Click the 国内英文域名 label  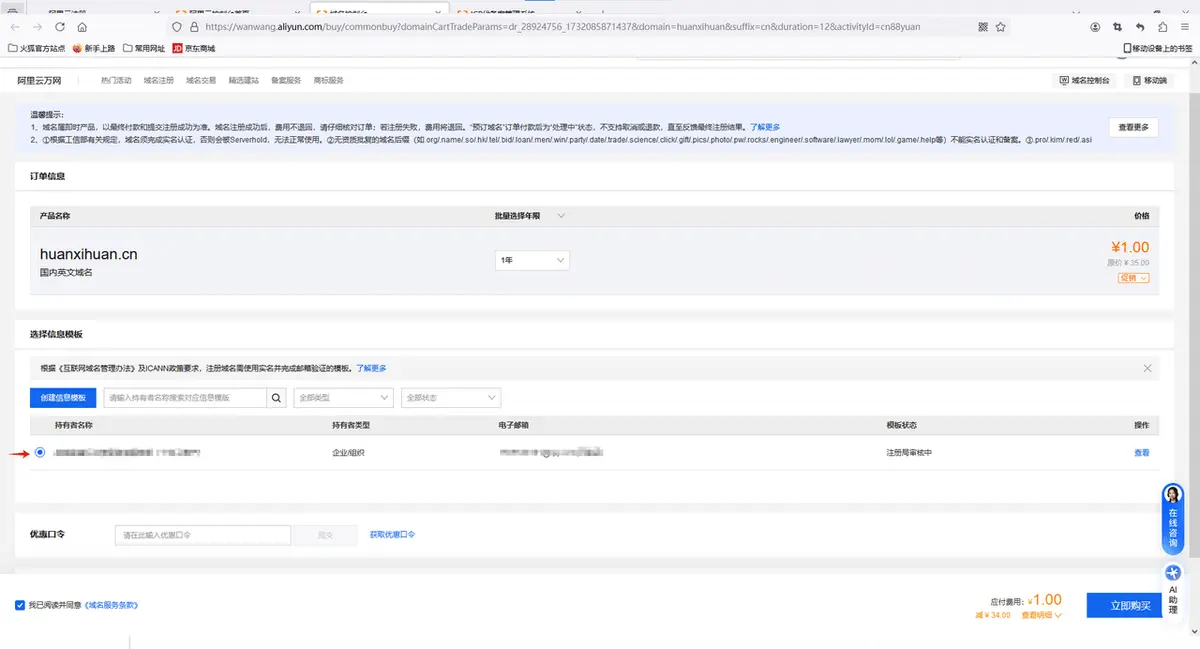(x=66, y=272)
